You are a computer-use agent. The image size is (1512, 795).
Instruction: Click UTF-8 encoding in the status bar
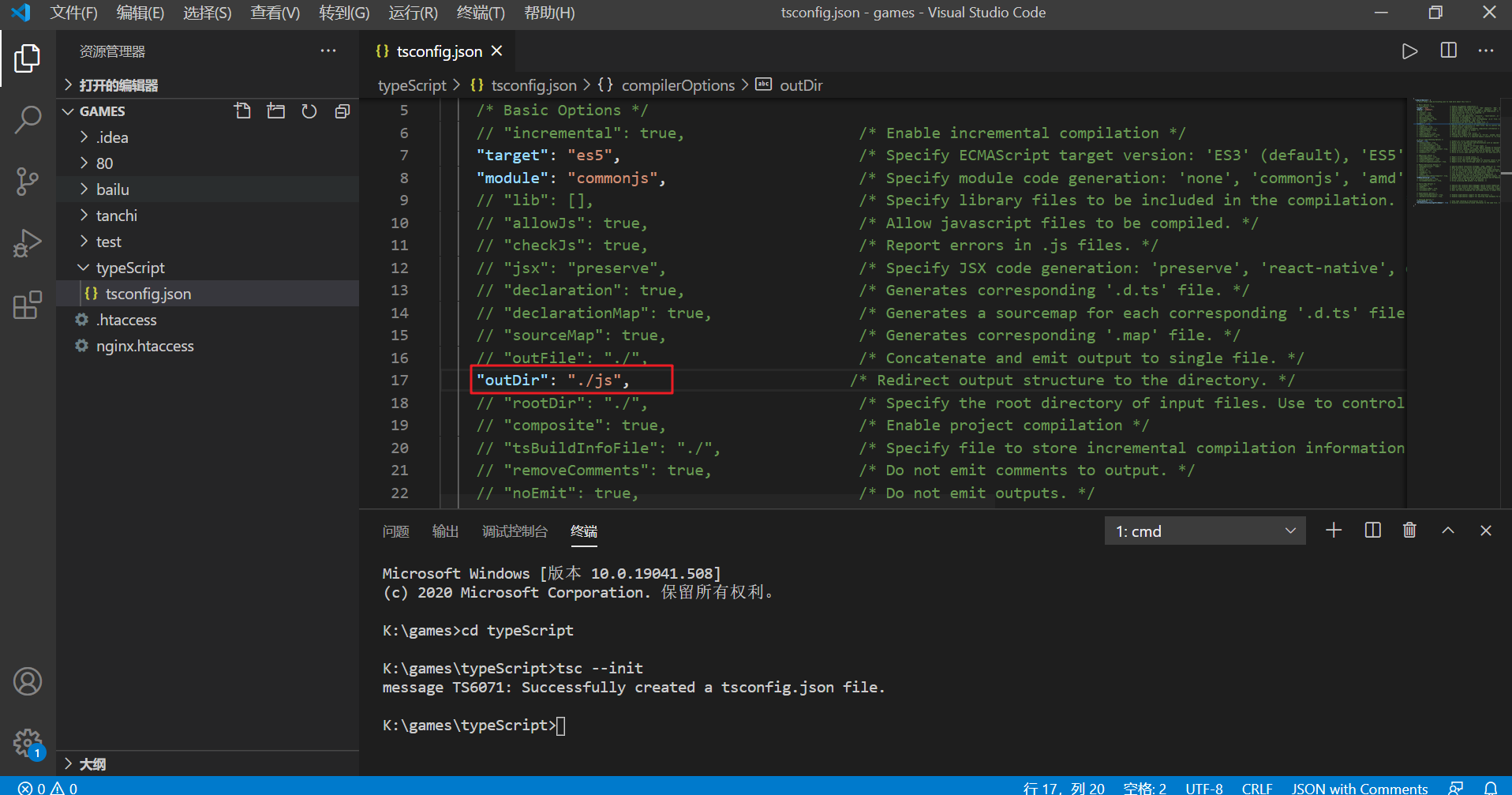pos(1203,787)
